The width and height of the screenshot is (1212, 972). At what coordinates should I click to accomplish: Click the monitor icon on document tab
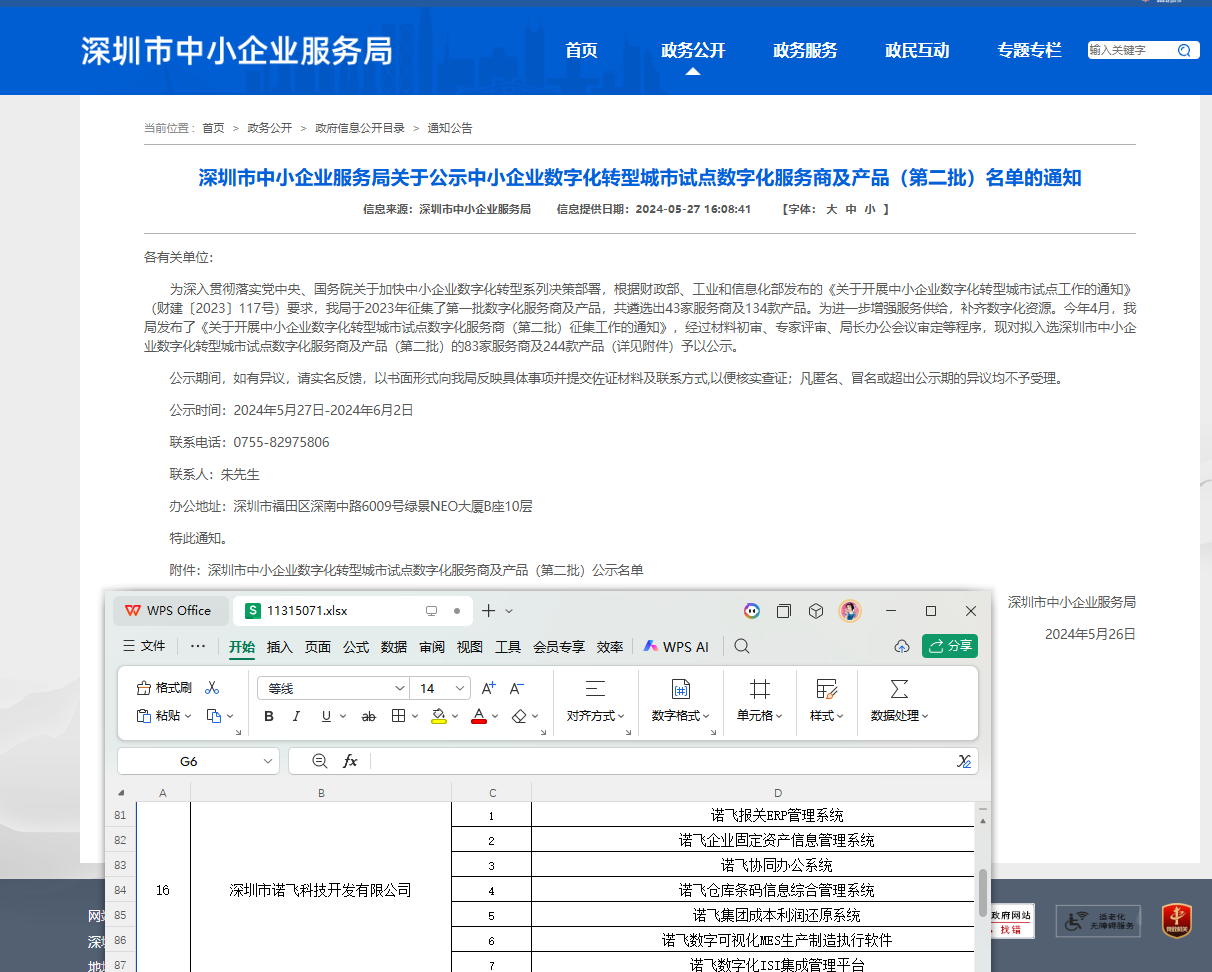432,610
